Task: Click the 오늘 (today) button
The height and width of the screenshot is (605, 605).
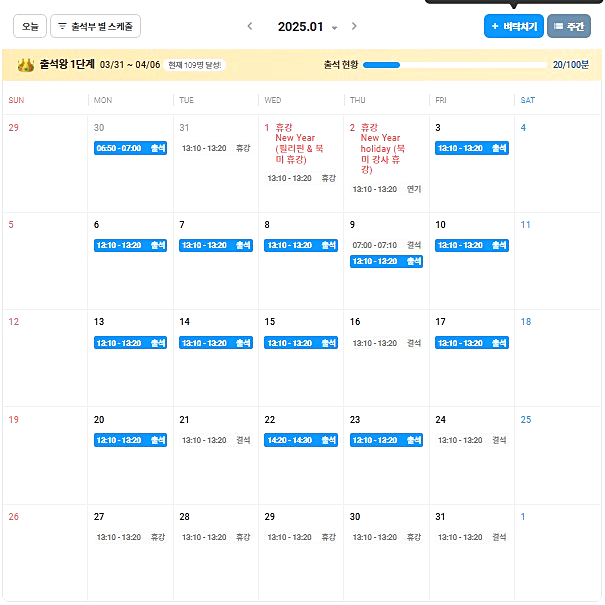Action: pyautogui.click(x=30, y=26)
